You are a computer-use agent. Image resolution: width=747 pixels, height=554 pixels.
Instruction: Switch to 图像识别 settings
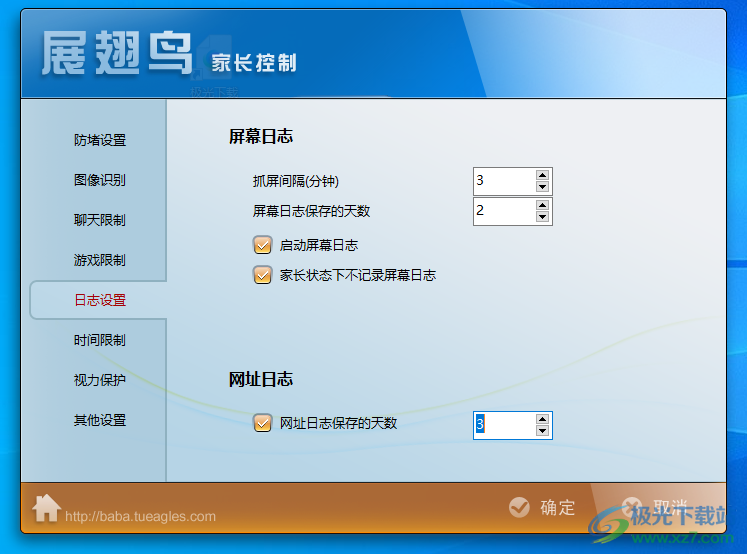100,180
